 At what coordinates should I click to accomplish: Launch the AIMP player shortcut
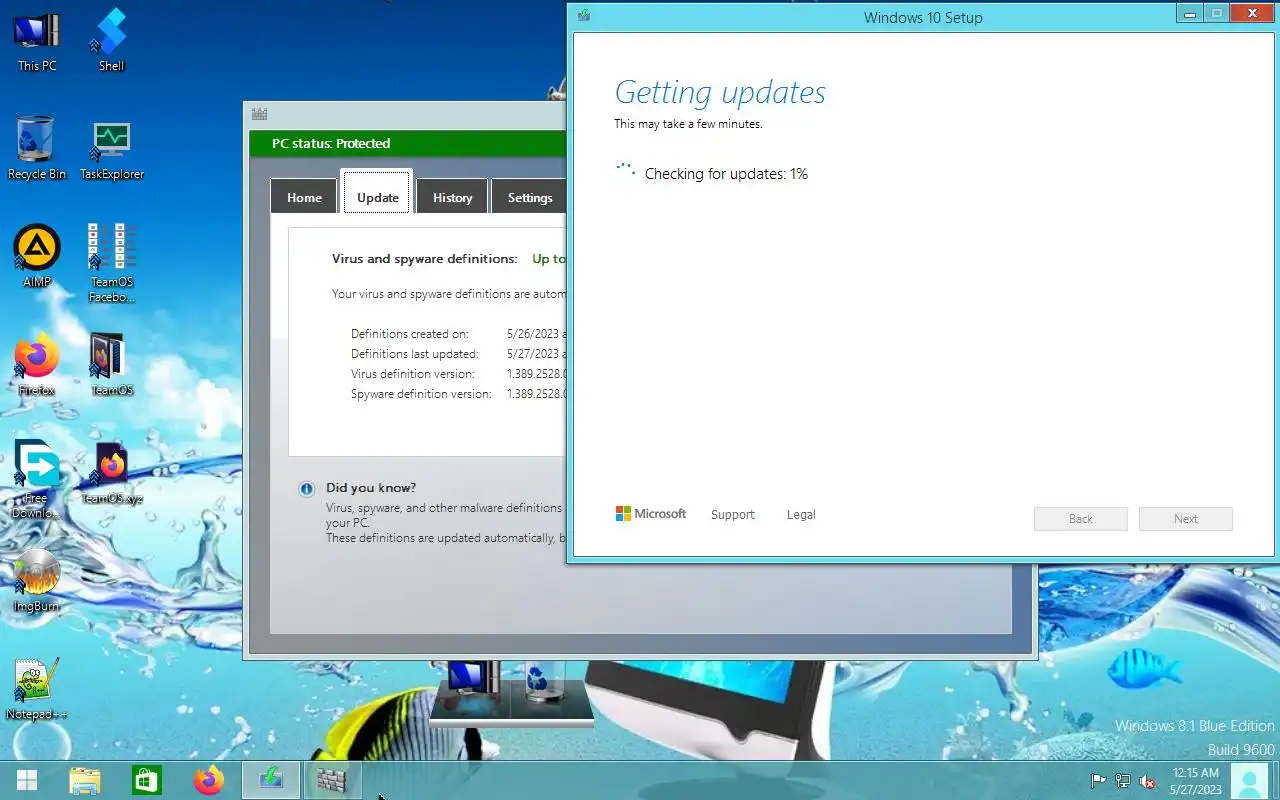point(37,256)
